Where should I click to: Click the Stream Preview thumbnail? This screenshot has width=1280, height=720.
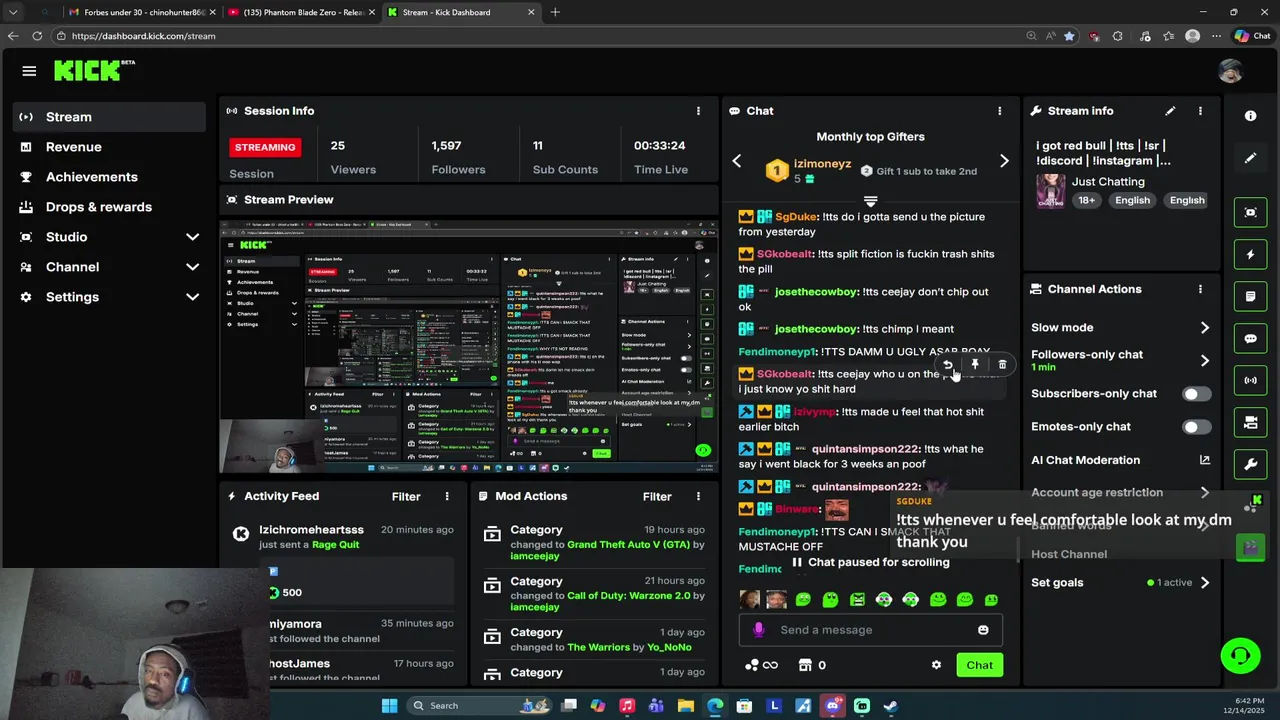pos(468,346)
